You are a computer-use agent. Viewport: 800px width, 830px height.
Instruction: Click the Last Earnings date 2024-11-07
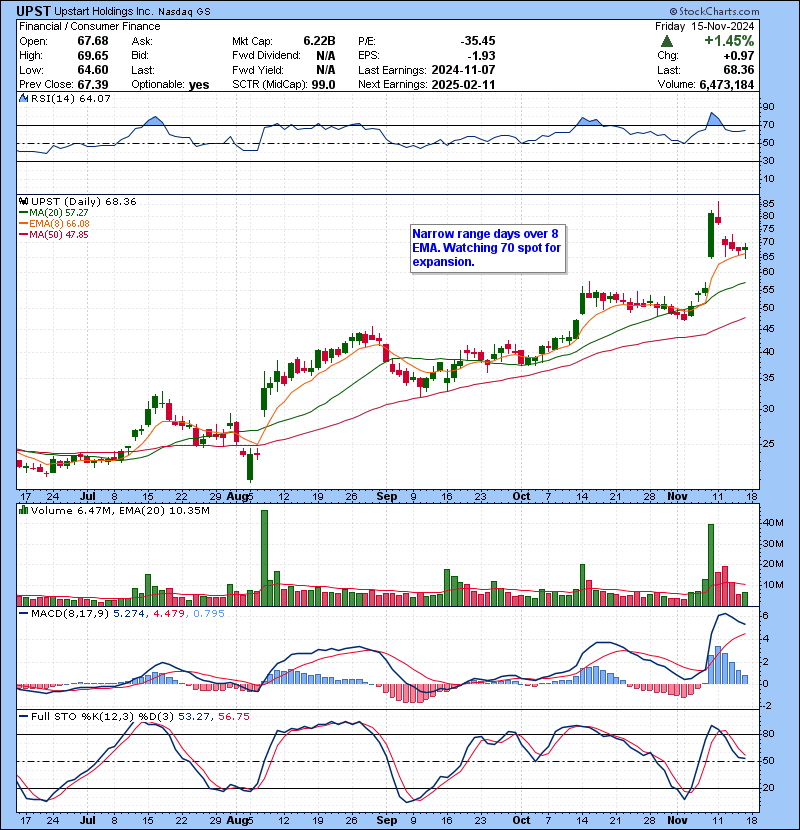[x=463, y=70]
